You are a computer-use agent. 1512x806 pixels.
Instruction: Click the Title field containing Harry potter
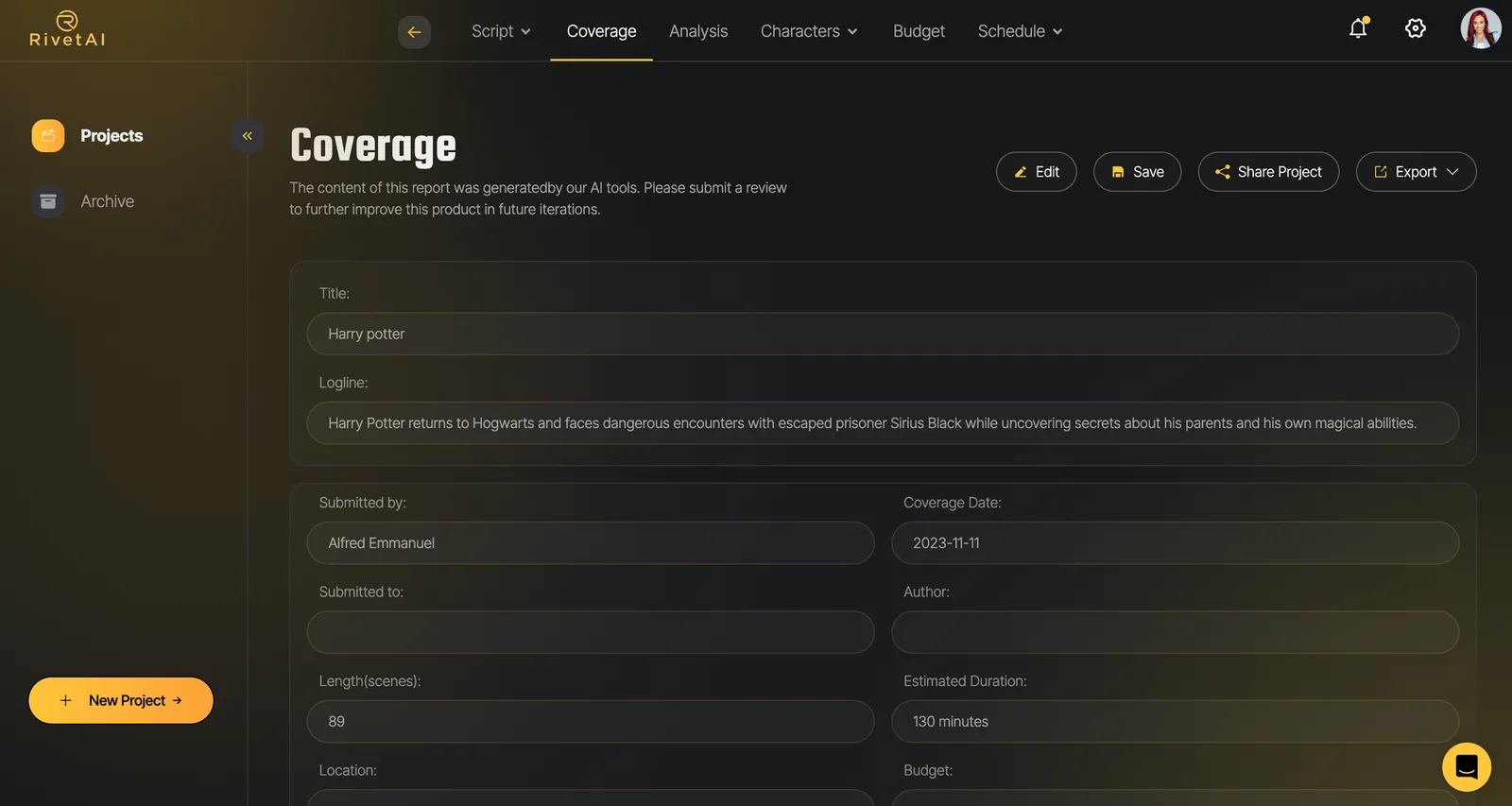[883, 334]
